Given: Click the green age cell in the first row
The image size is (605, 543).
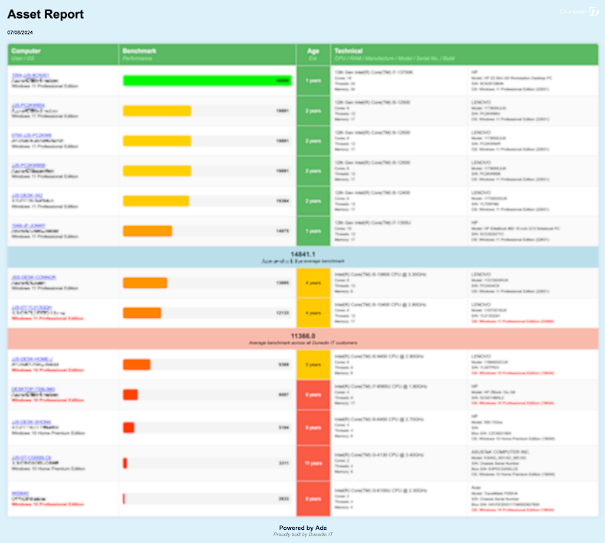Looking at the screenshot, I should 313,81.
